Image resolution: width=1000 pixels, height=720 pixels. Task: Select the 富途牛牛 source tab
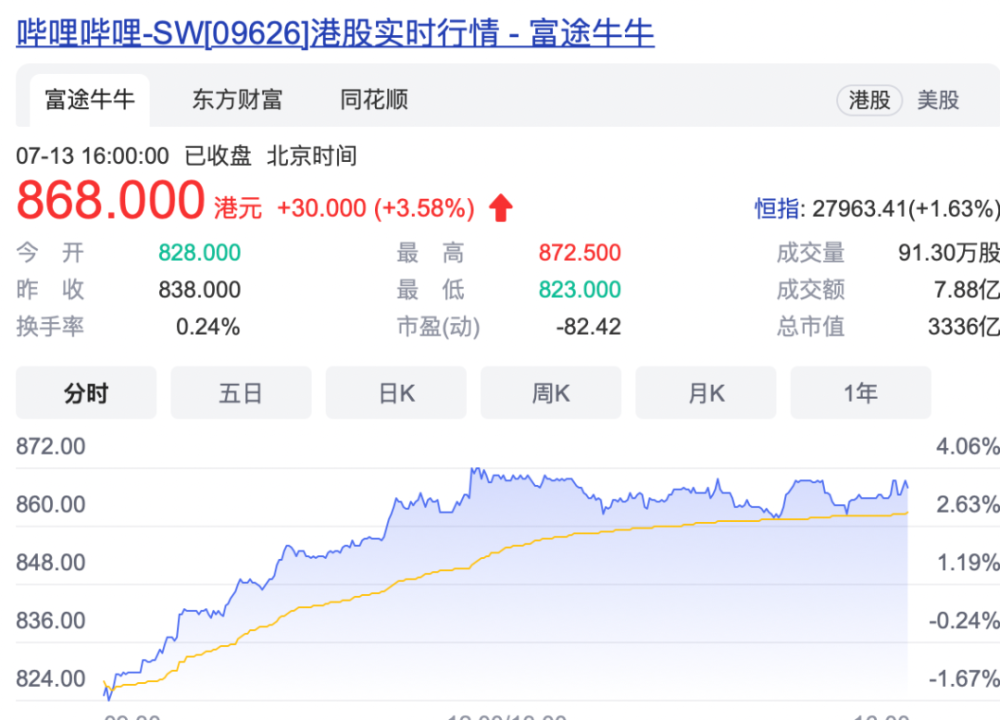point(89,100)
